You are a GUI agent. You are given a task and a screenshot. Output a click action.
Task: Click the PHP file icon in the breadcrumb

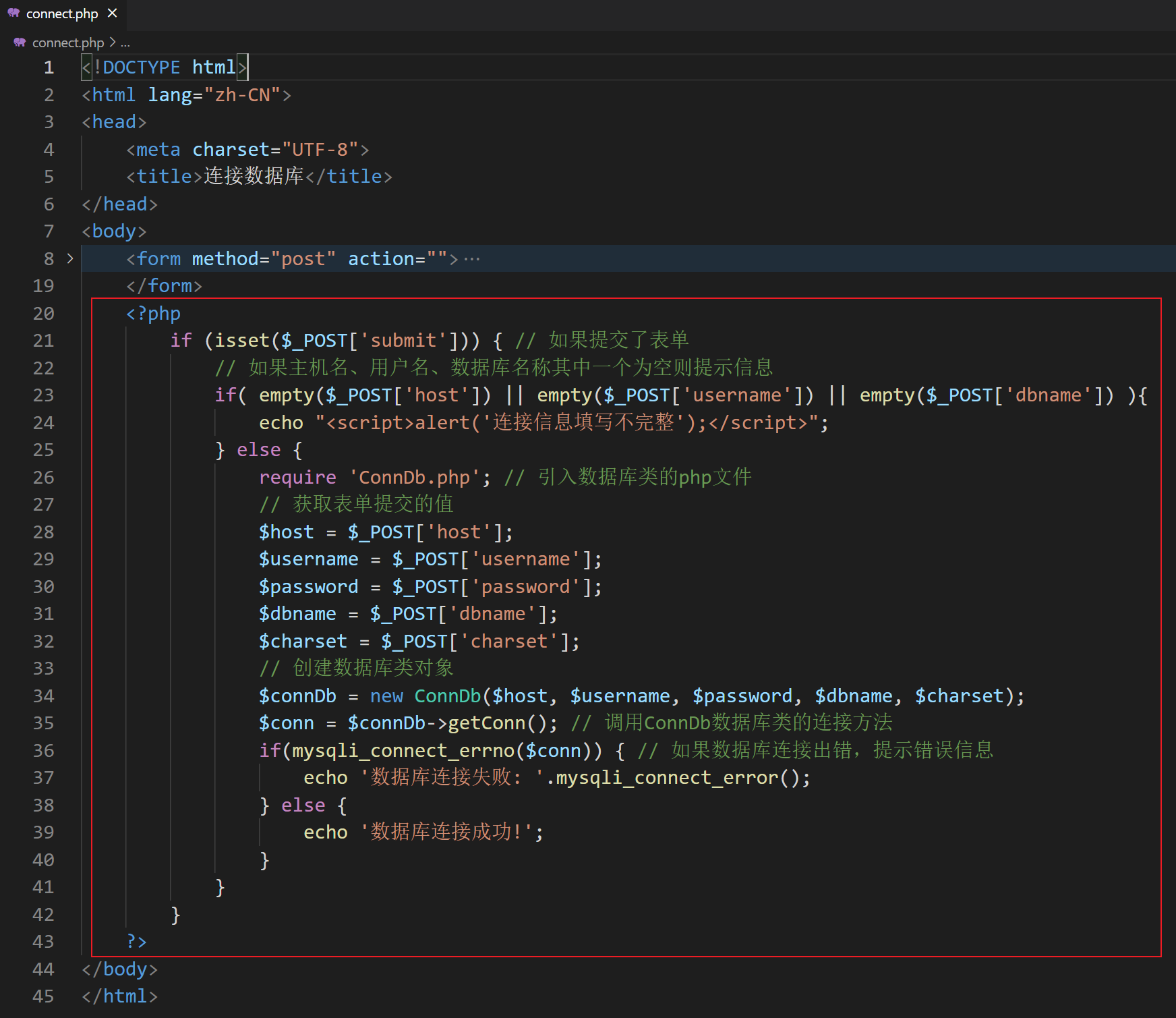click(20, 43)
